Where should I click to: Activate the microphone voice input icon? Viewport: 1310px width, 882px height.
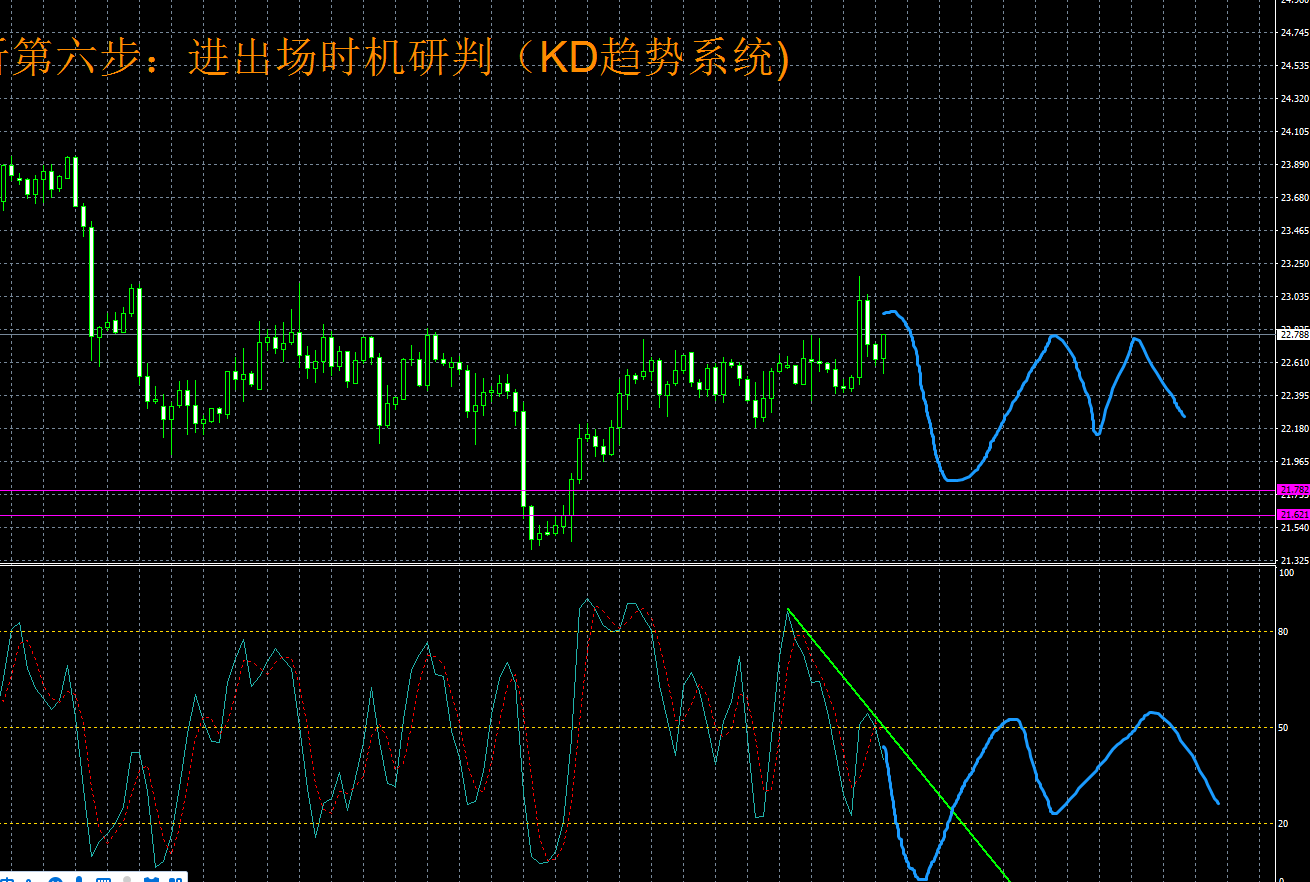pos(79,879)
